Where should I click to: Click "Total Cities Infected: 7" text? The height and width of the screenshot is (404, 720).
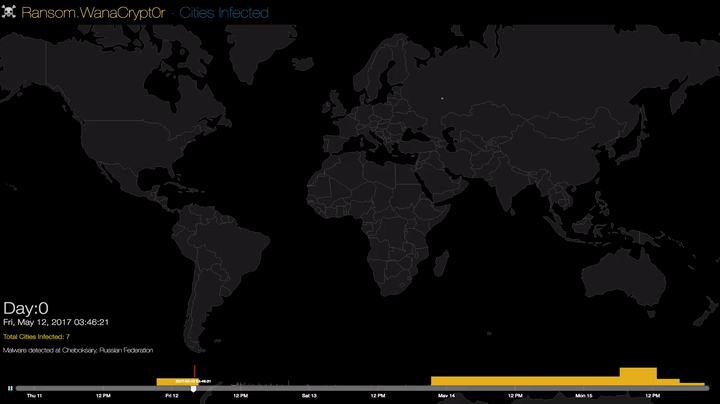[36, 337]
